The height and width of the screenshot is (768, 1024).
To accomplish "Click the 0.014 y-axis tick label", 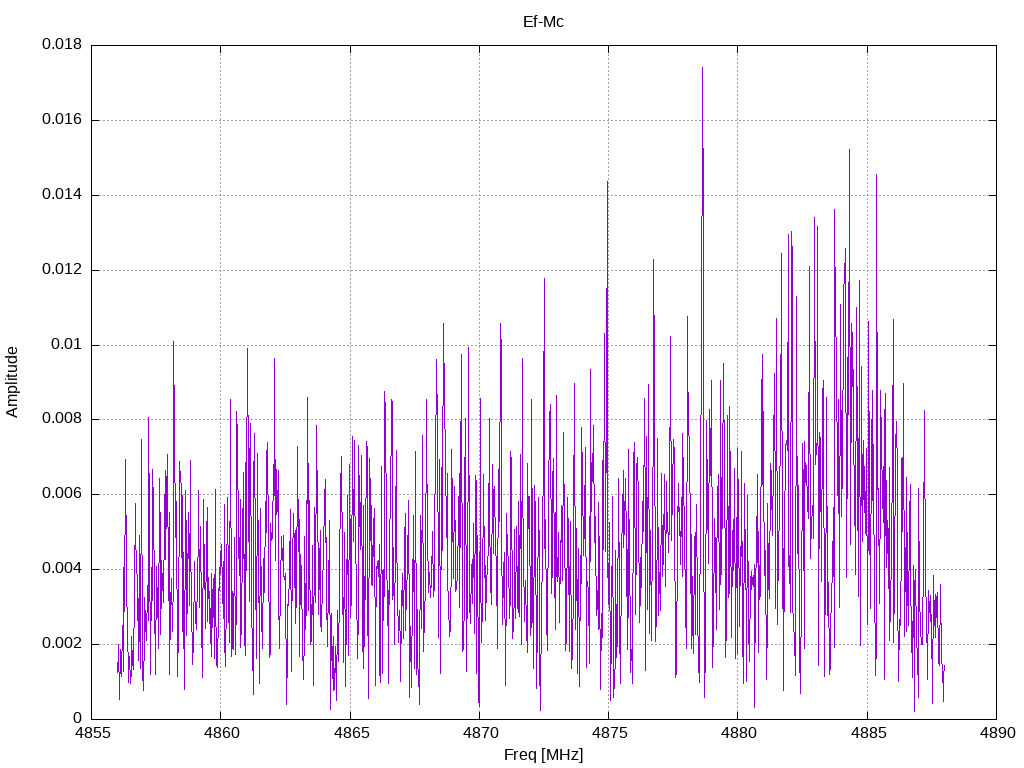I will pos(62,194).
